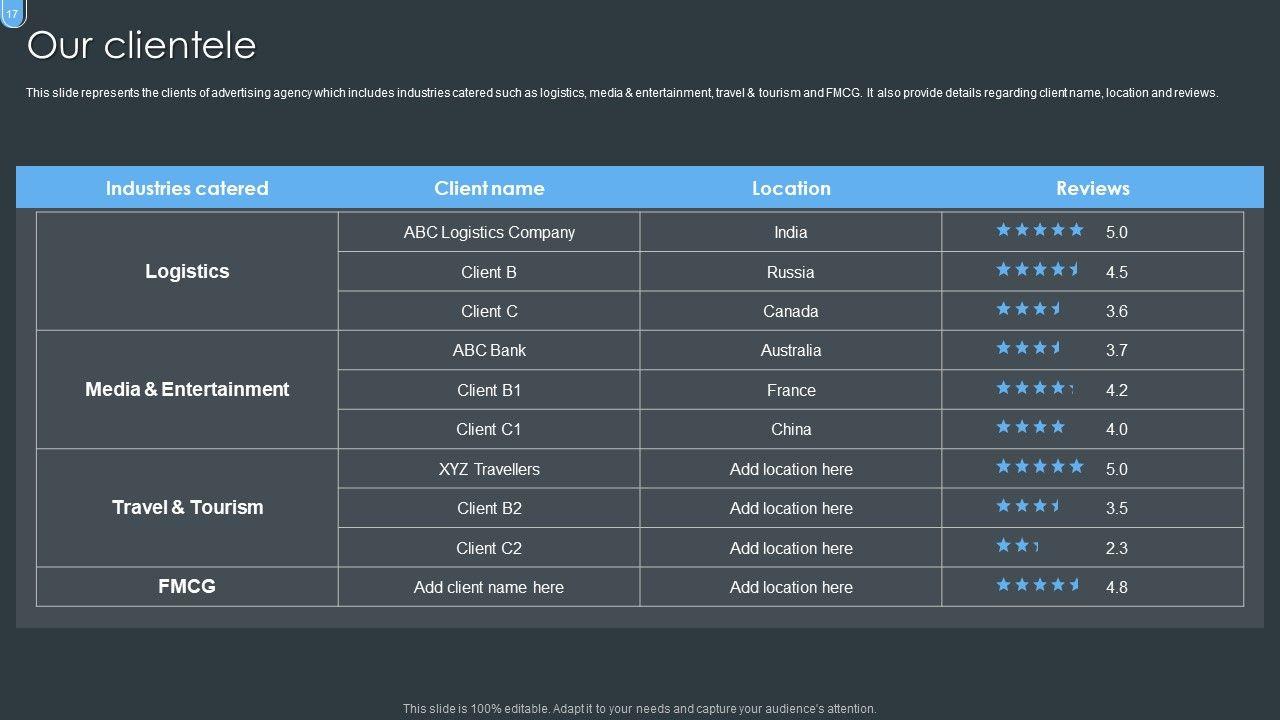Click the Travel & Tourism category cell
1280x720 pixels.
(x=187, y=507)
